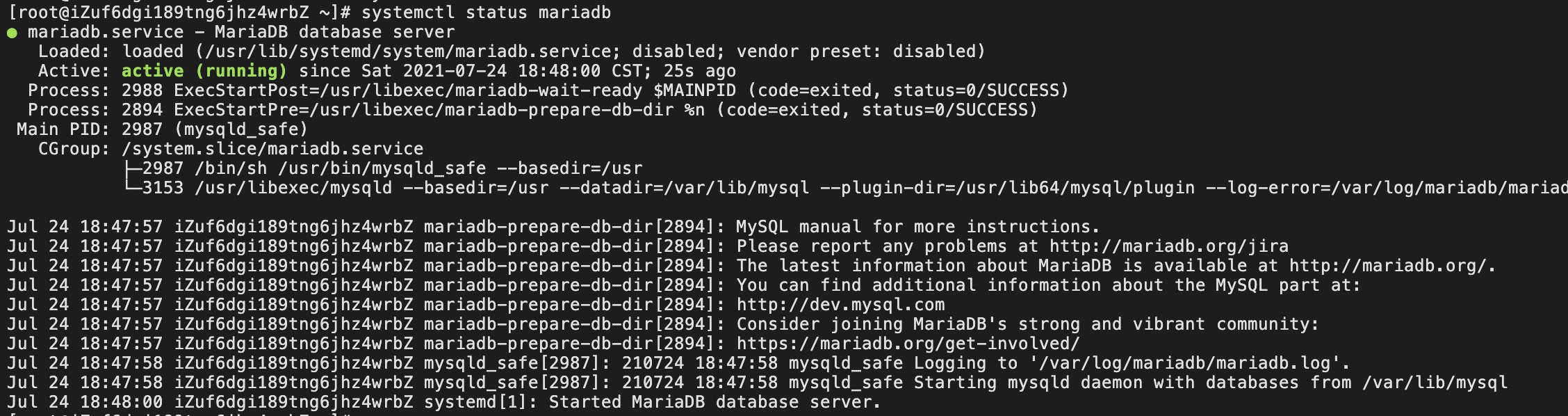Click the systemctl status mariadb command text
This screenshot has height=416, width=1568.
click(487, 13)
